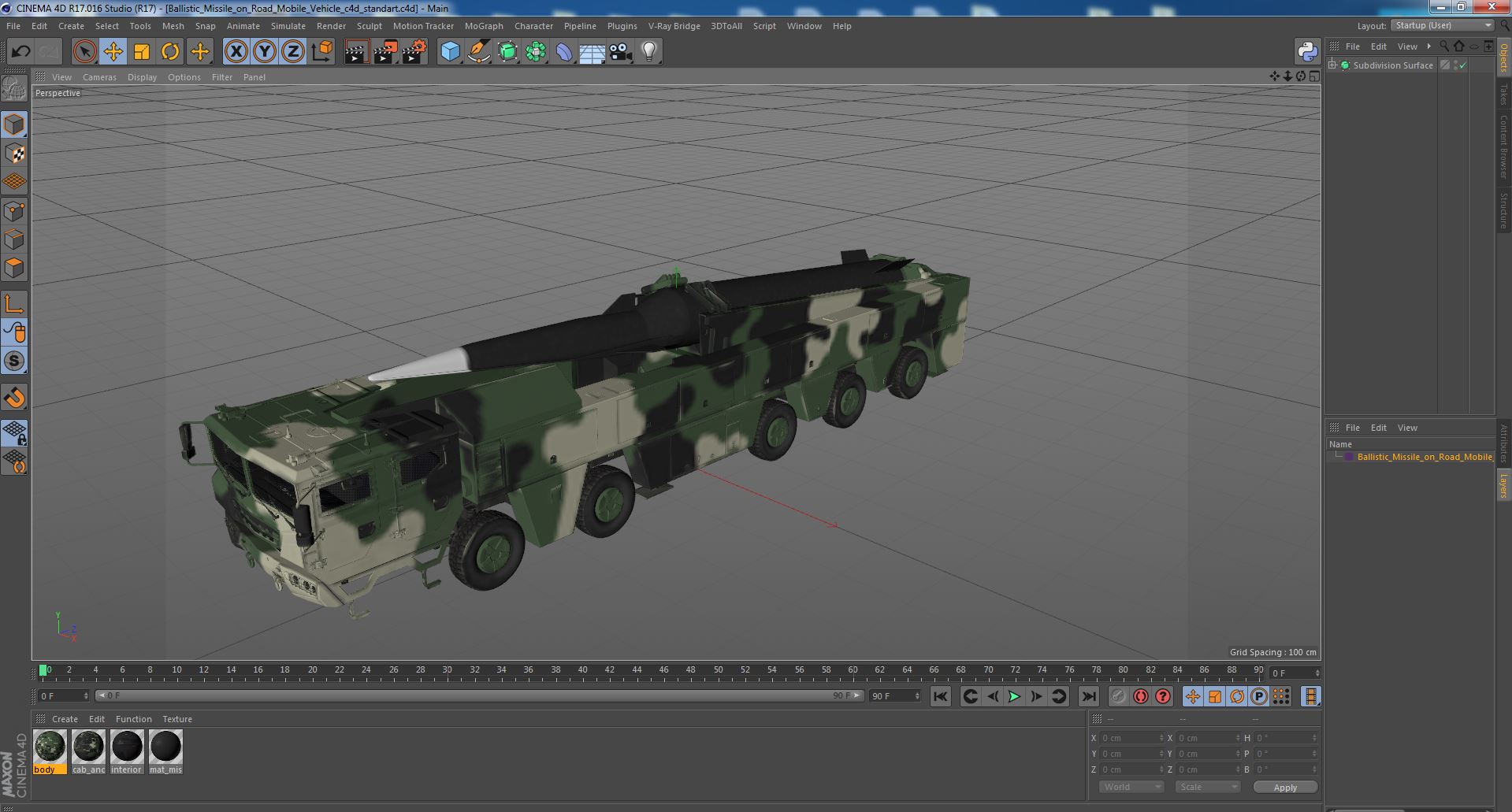Select the Move tool
The image size is (1512, 812).
[113, 52]
